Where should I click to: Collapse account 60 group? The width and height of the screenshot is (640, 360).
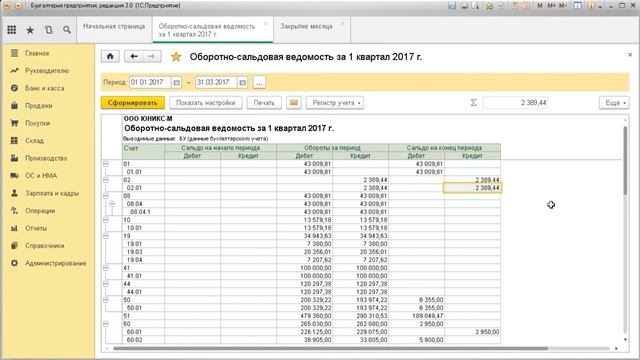click(106, 324)
